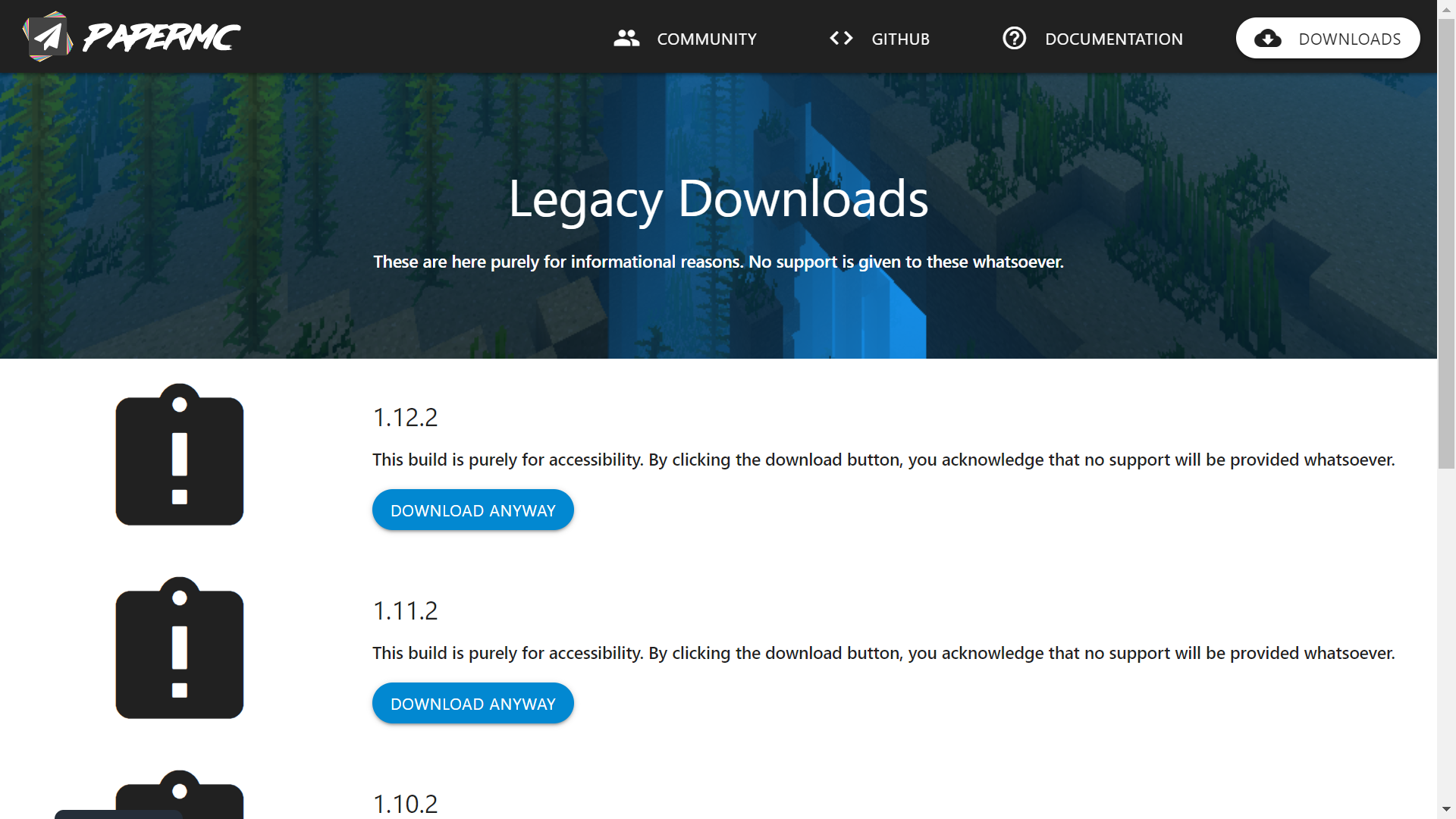
Task: Click the 1.11.2 warning clipboard icon
Action: click(180, 648)
